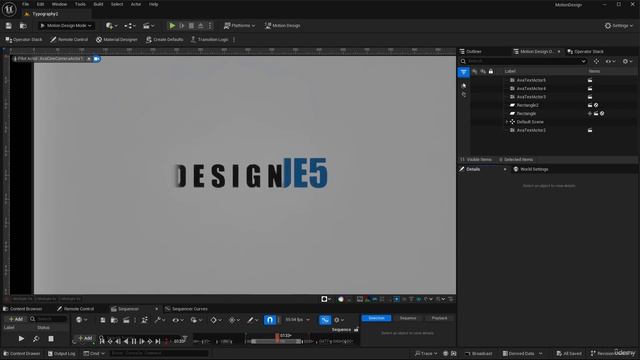The height and width of the screenshot is (360, 640).
Task: Open the World Settings tab
Action: (531, 169)
